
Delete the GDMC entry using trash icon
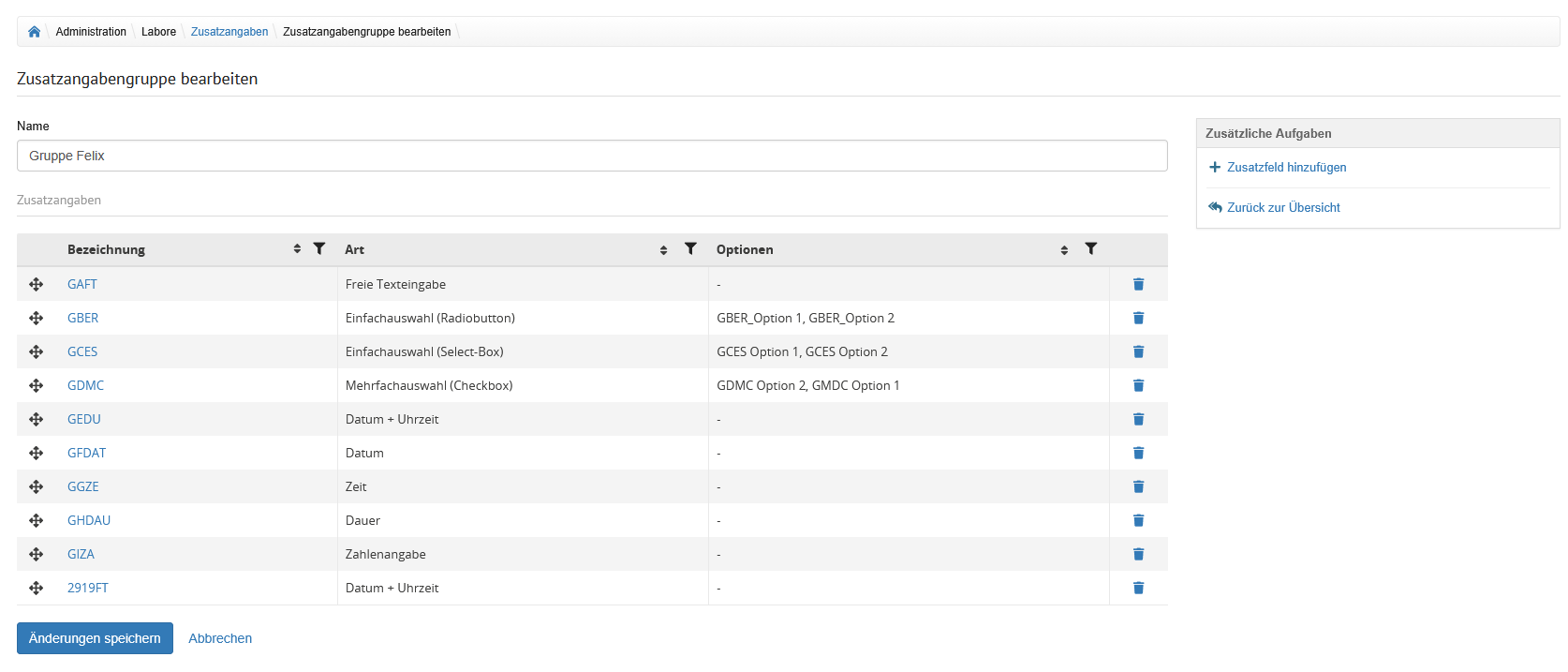point(1138,385)
